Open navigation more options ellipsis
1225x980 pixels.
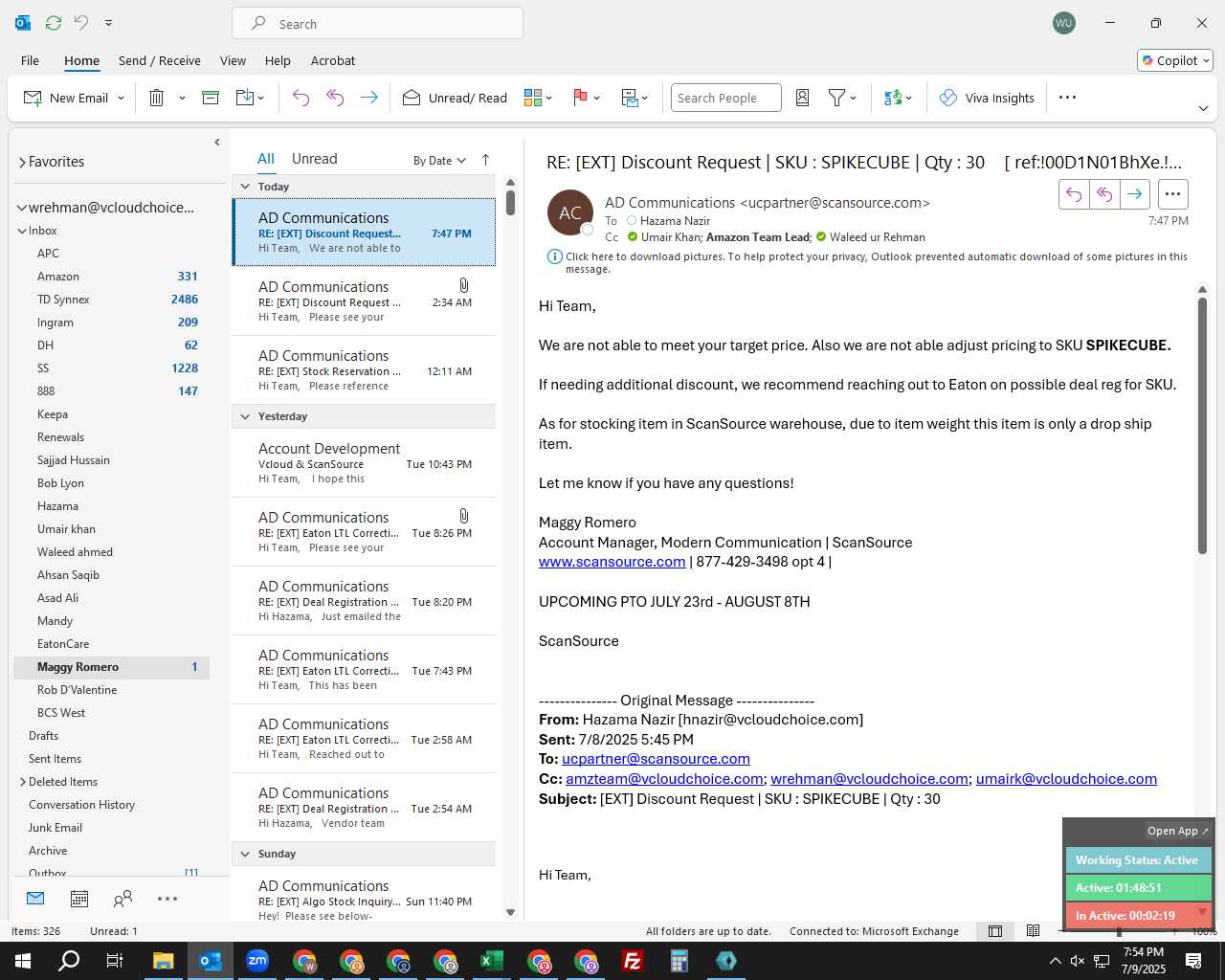[x=167, y=899]
